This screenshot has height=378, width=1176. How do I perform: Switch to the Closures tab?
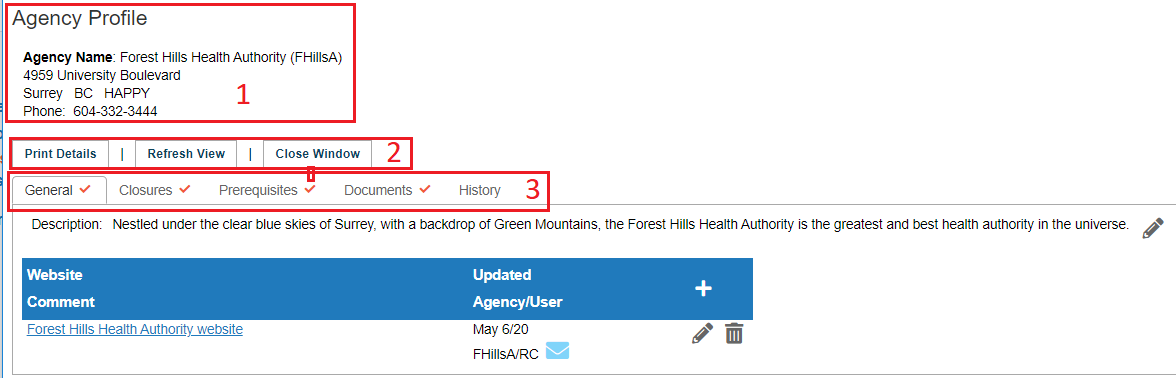(x=146, y=190)
